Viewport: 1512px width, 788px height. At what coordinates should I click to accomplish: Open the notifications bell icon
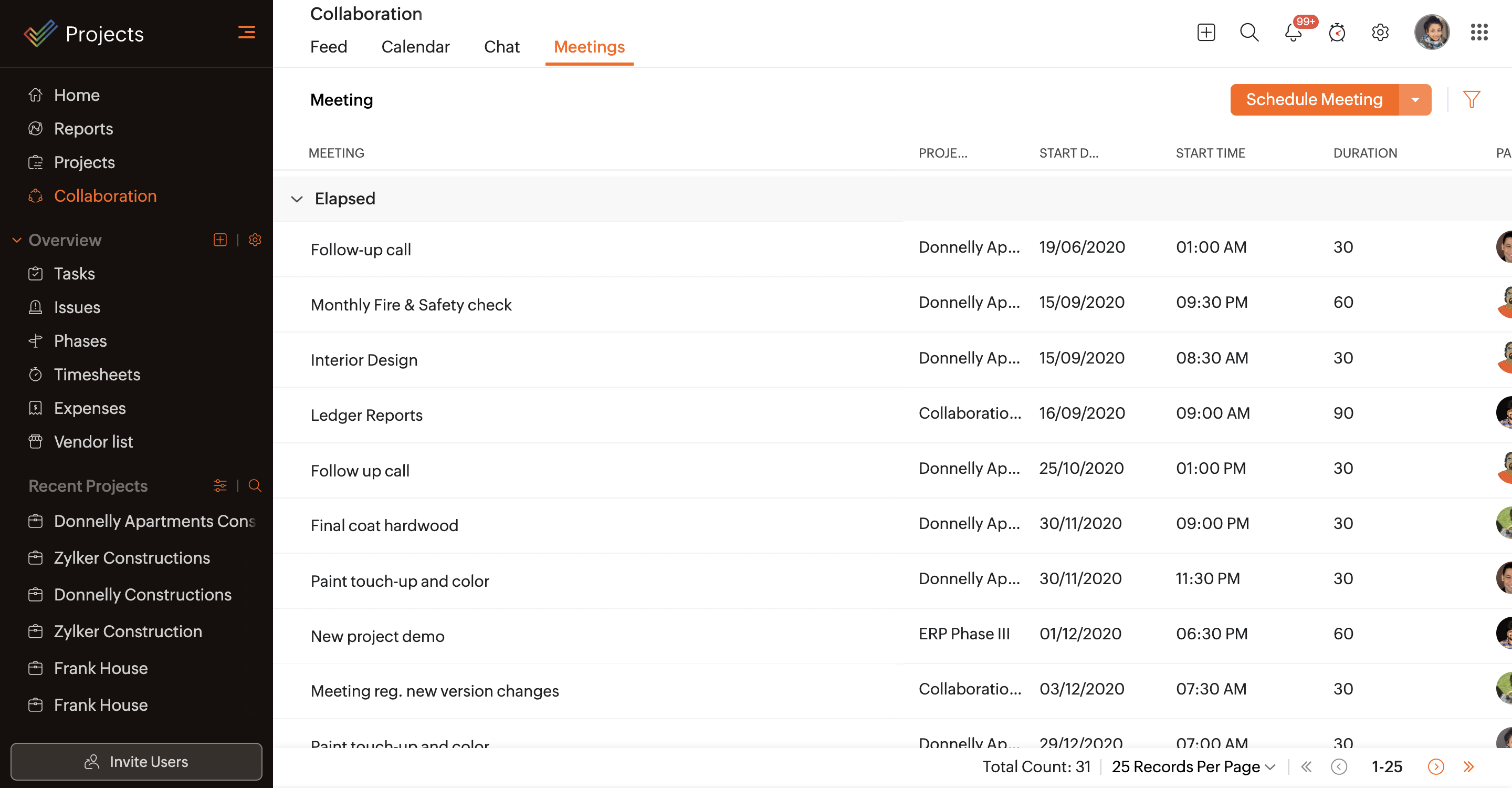click(1293, 33)
